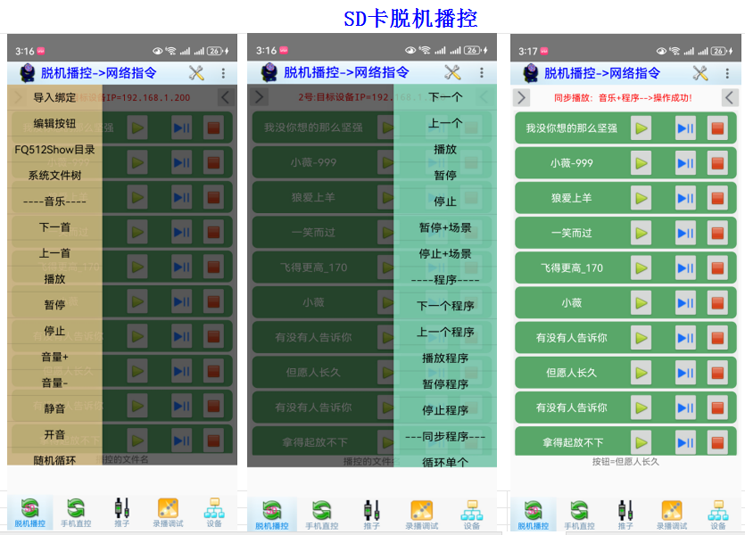This screenshot has width=745, height=535.
Task: Choose 'FQ512Show目录' from left drawer
Action: click(x=55, y=150)
